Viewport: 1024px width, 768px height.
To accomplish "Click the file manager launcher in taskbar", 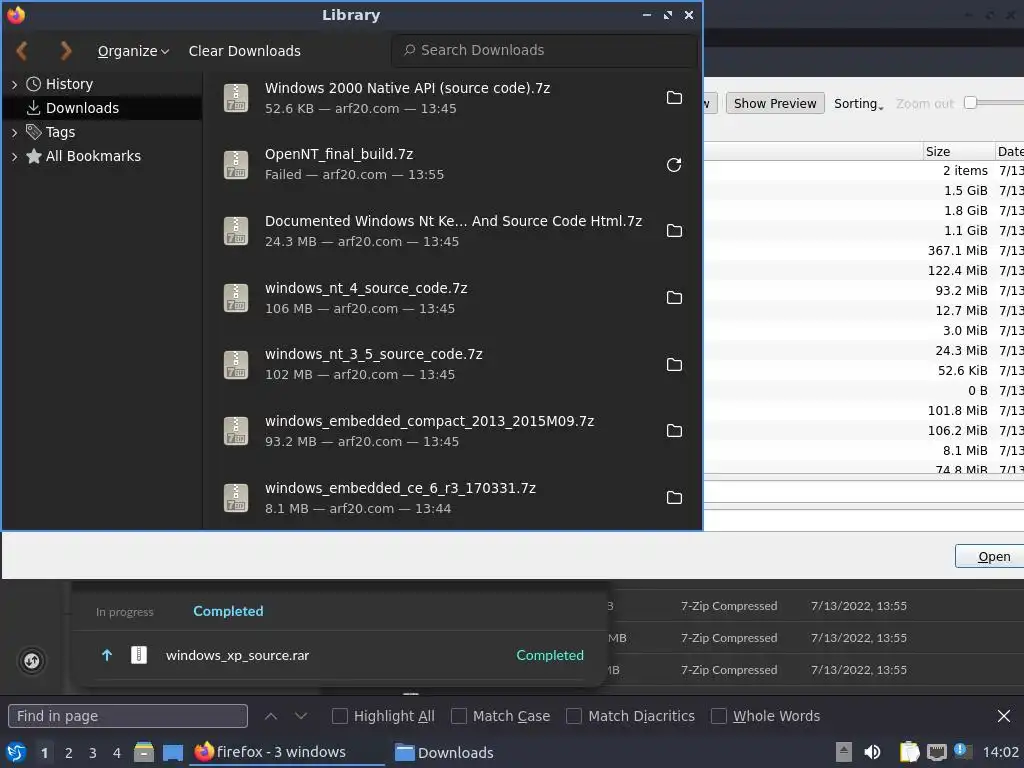I will 144,752.
